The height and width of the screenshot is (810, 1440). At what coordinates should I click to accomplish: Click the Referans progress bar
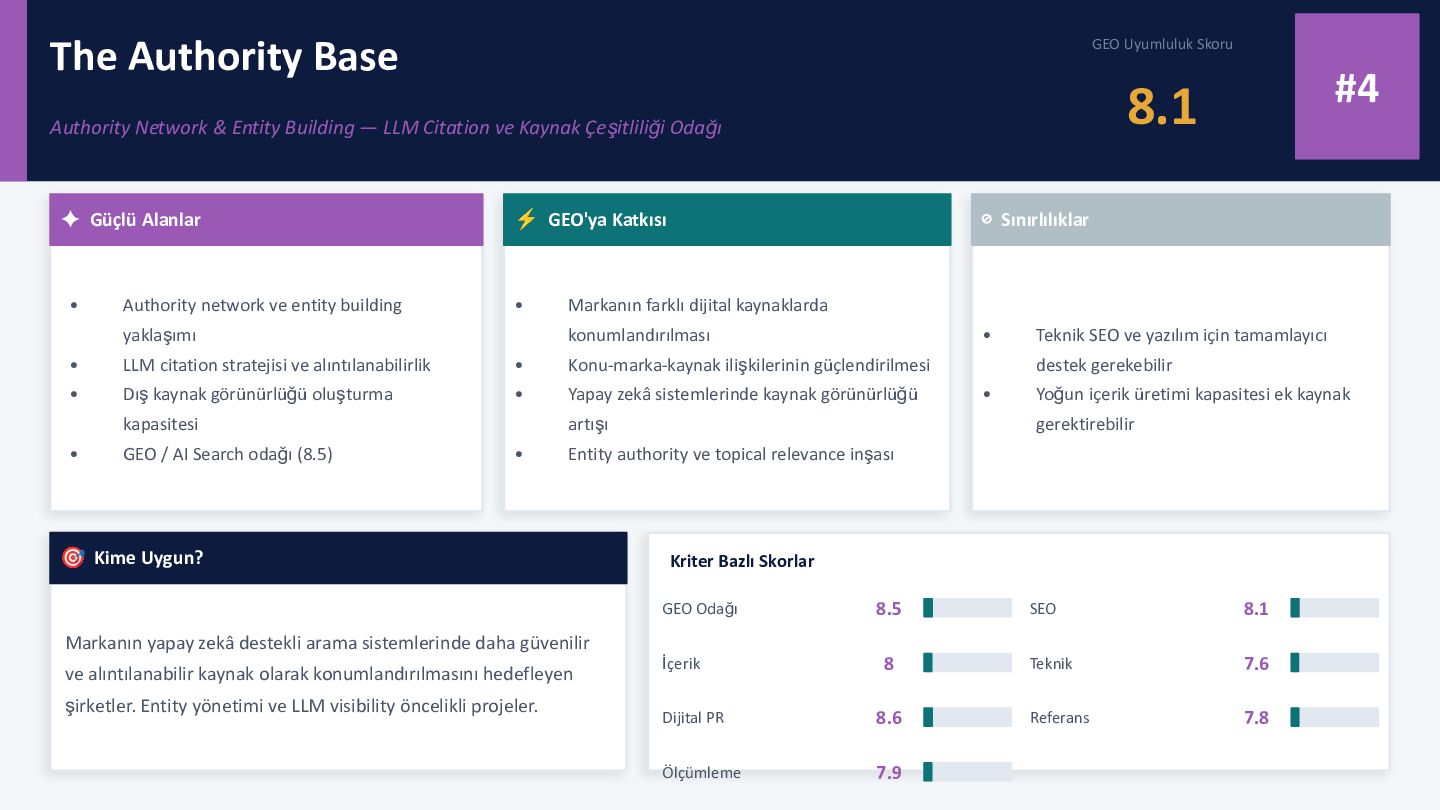tap(1334, 717)
